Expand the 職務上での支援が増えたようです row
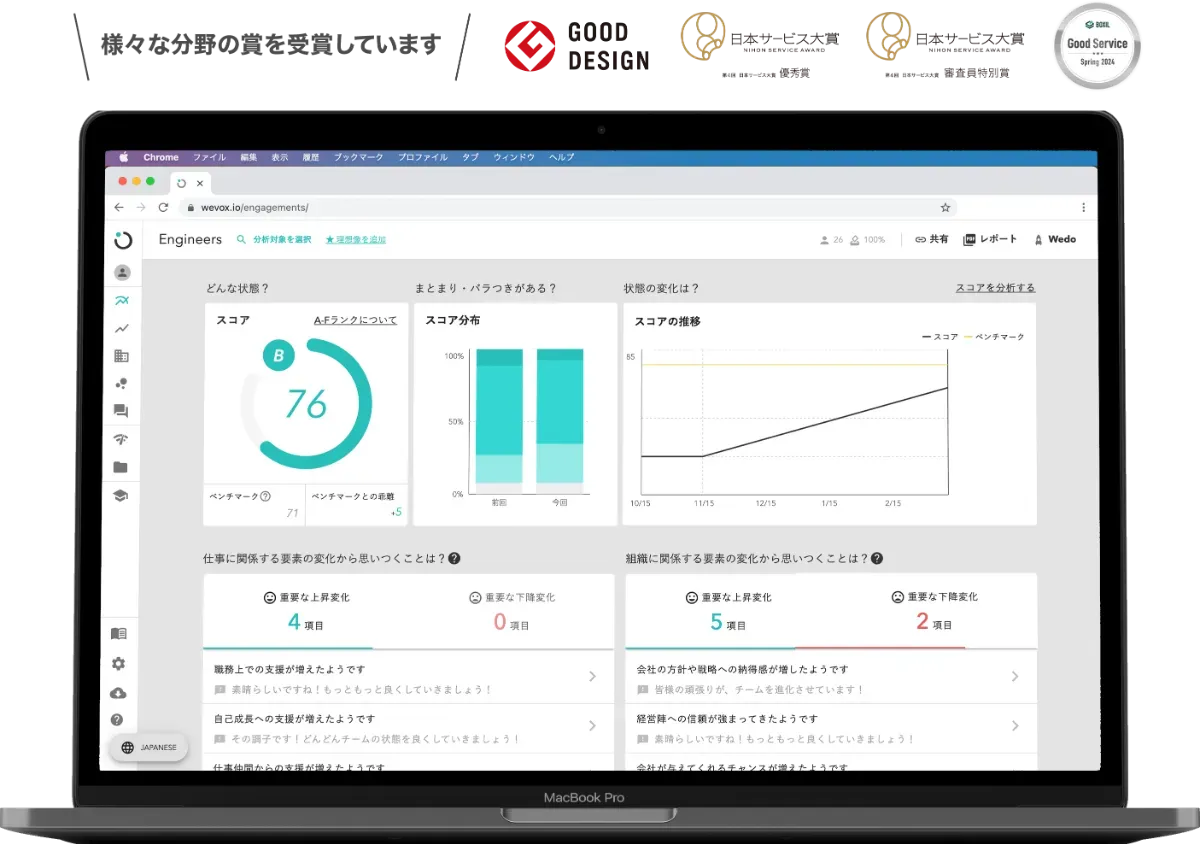The height and width of the screenshot is (844, 1200). point(592,677)
